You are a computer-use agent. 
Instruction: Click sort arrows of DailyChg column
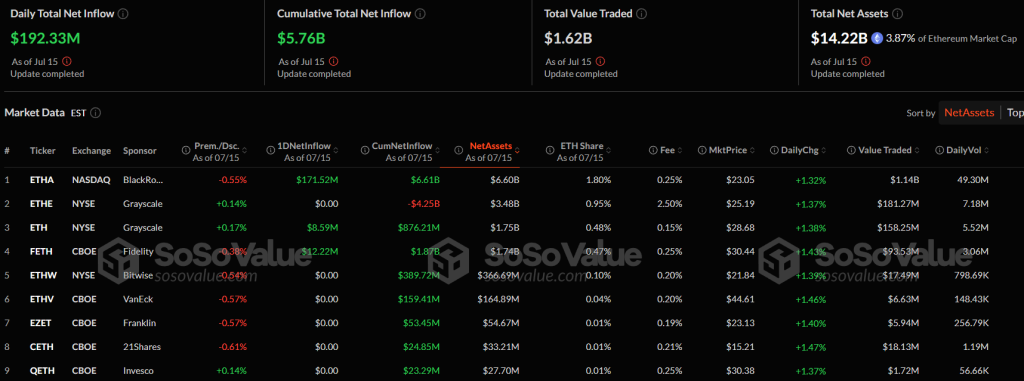(824, 150)
